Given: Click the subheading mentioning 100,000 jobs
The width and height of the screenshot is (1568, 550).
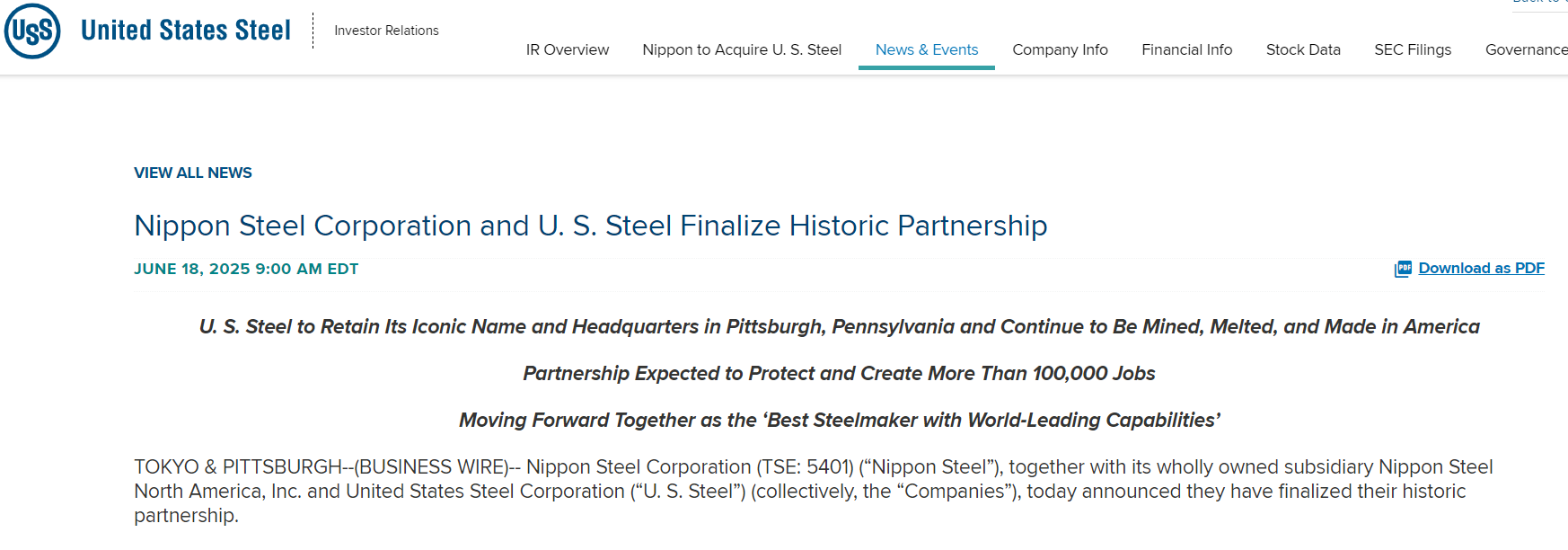Looking at the screenshot, I should click(839, 374).
